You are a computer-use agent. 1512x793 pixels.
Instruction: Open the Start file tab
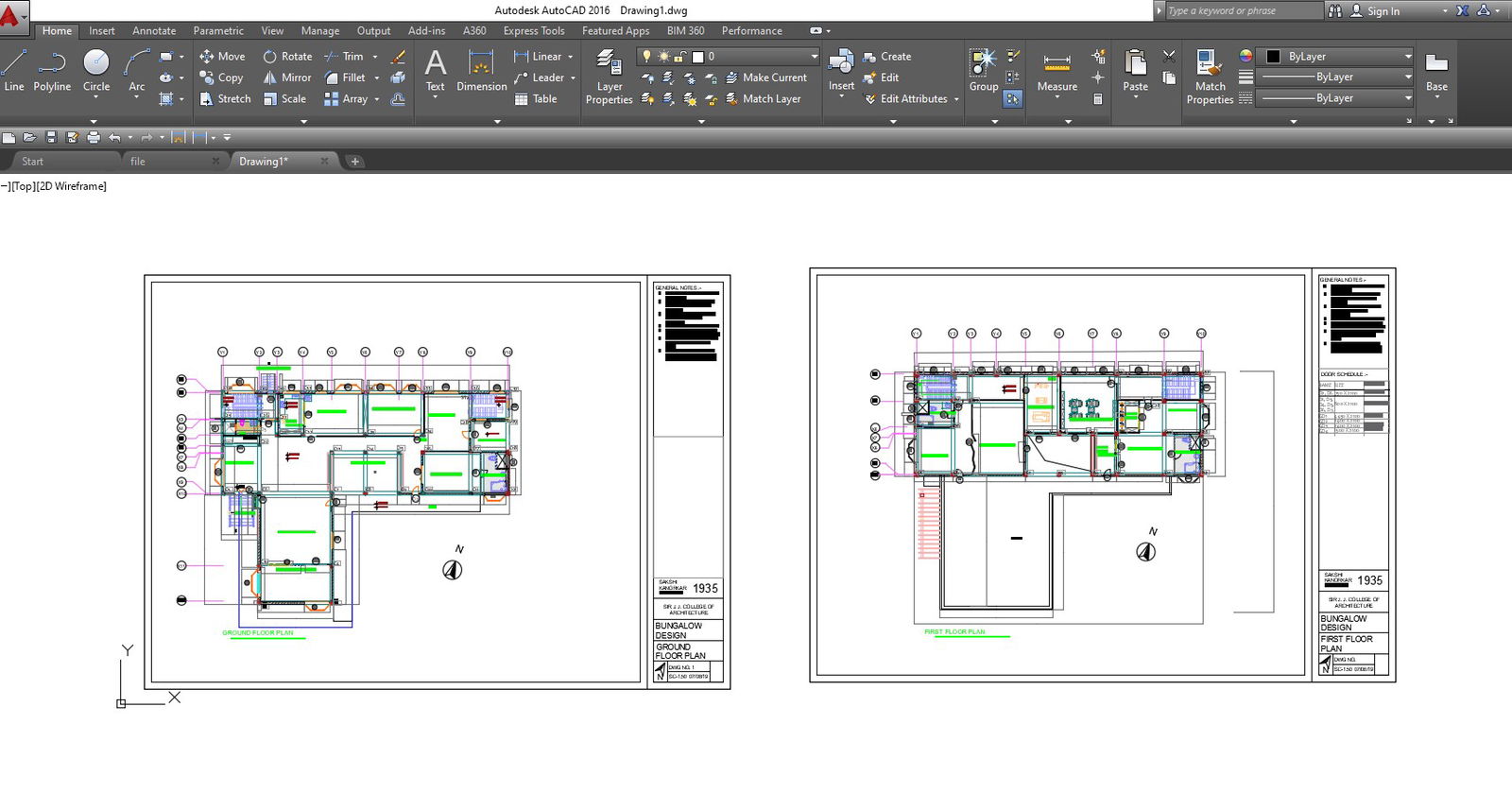coord(33,162)
